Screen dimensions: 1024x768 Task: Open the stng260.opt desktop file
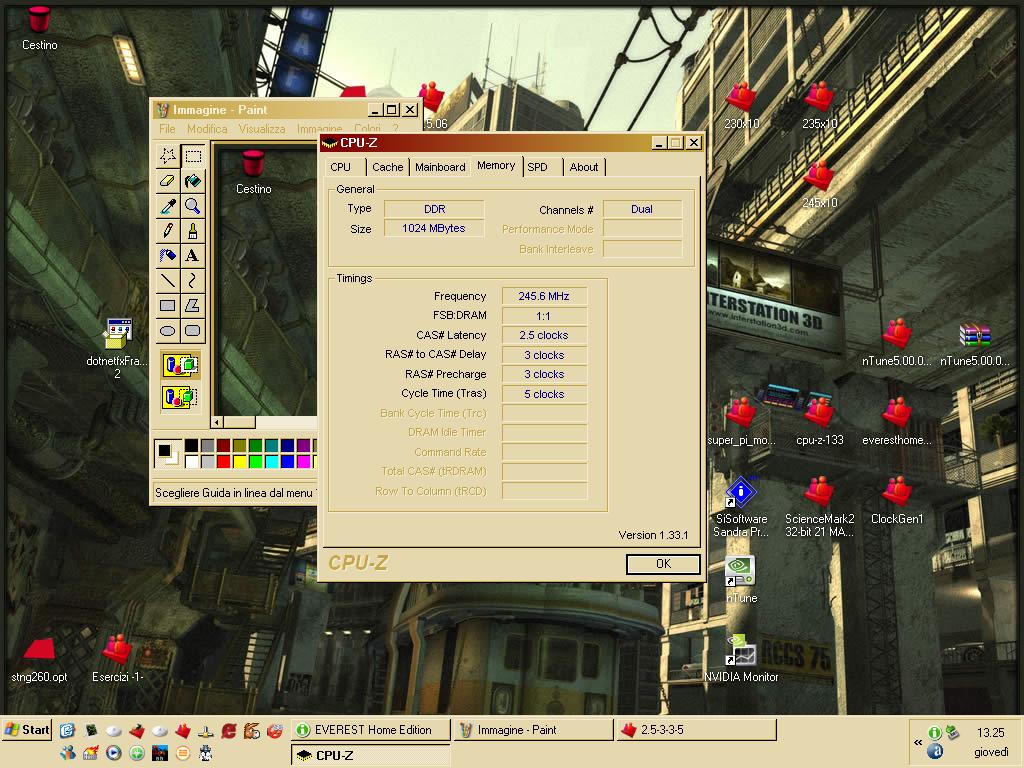point(39,660)
